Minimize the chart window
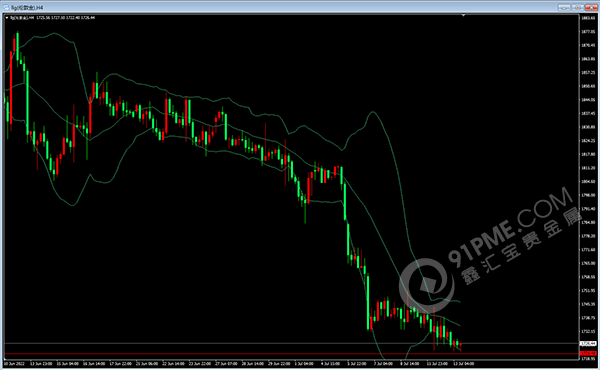600x370 pixels. click(564, 7)
